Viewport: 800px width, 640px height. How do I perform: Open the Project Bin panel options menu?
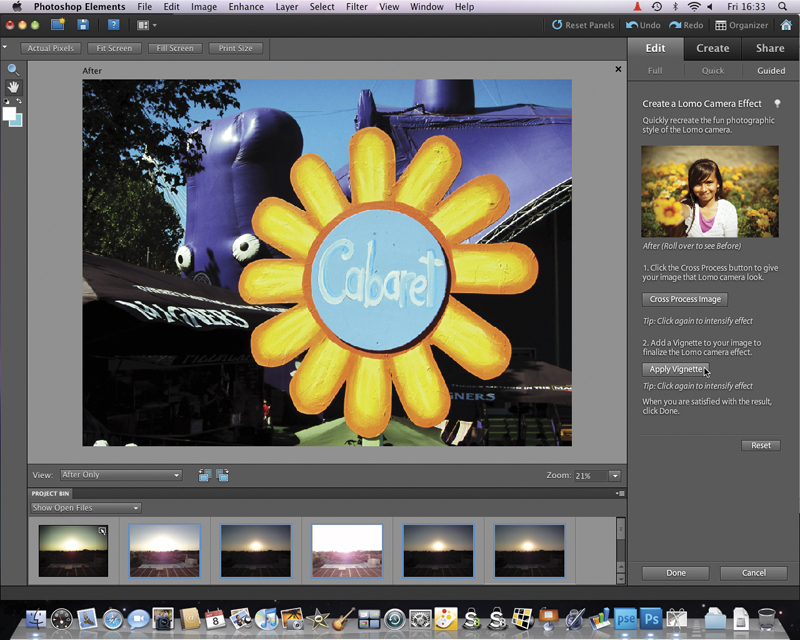pos(620,494)
